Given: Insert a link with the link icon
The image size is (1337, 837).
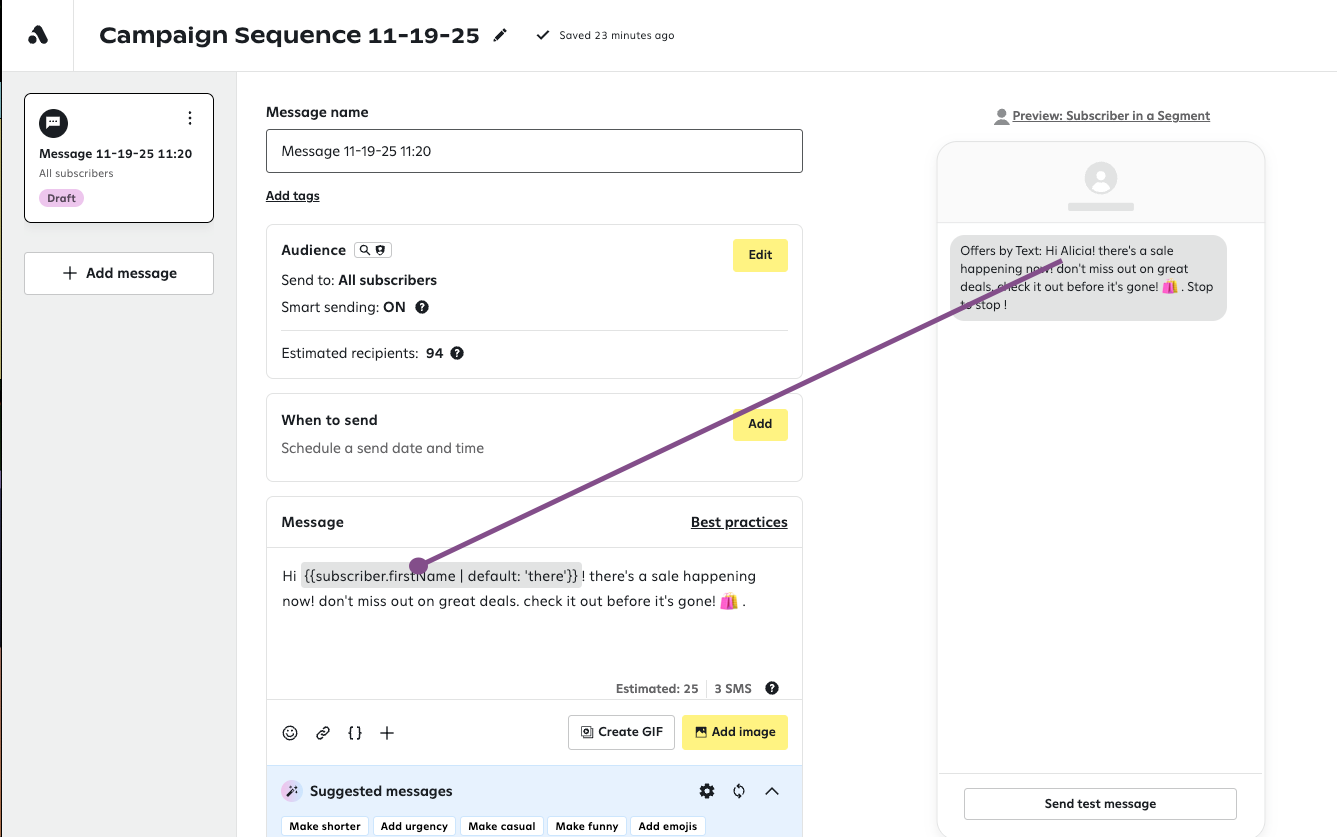Looking at the screenshot, I should tap(323, 733).
